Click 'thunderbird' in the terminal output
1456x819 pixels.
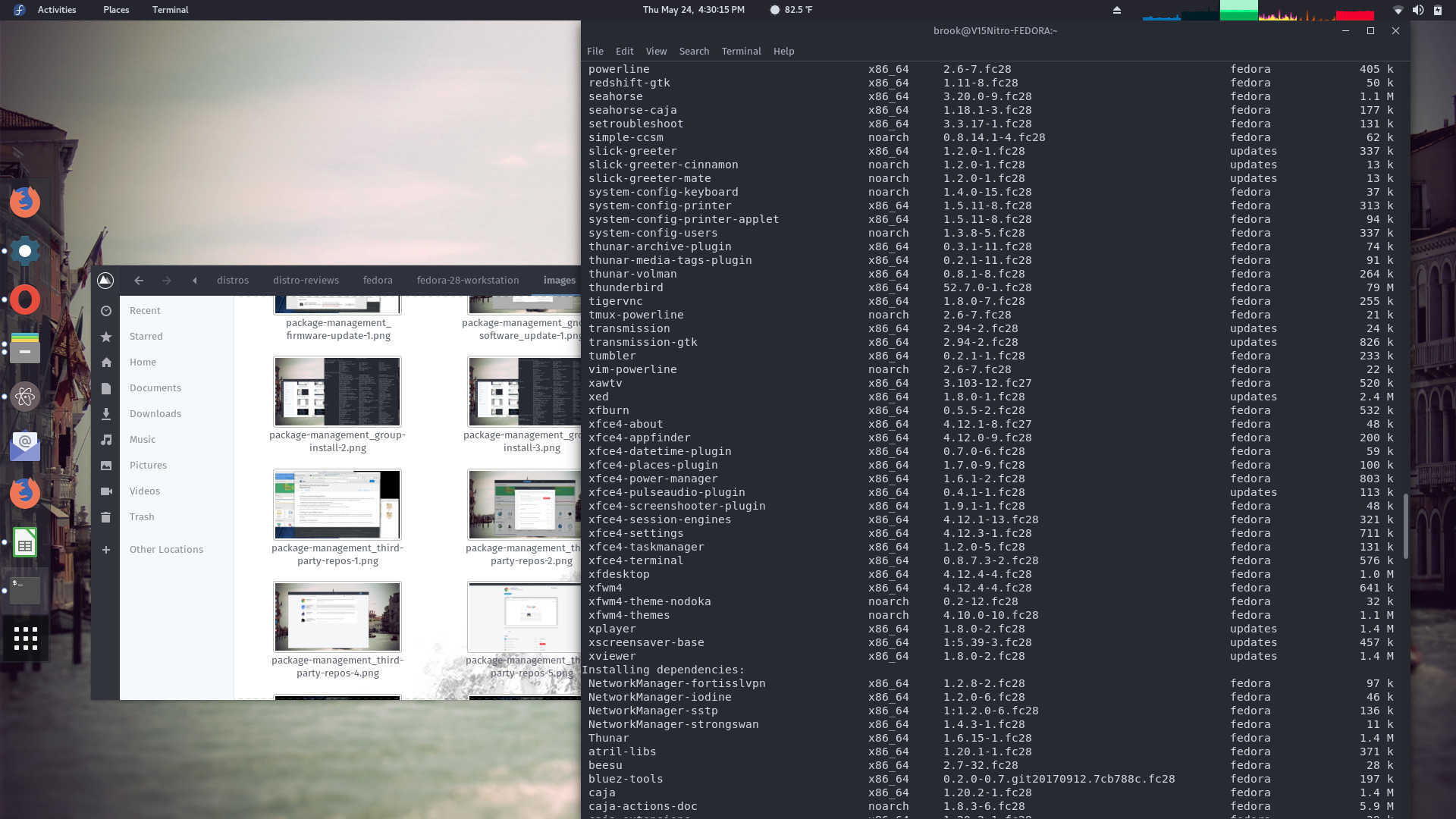pos(626,287)
